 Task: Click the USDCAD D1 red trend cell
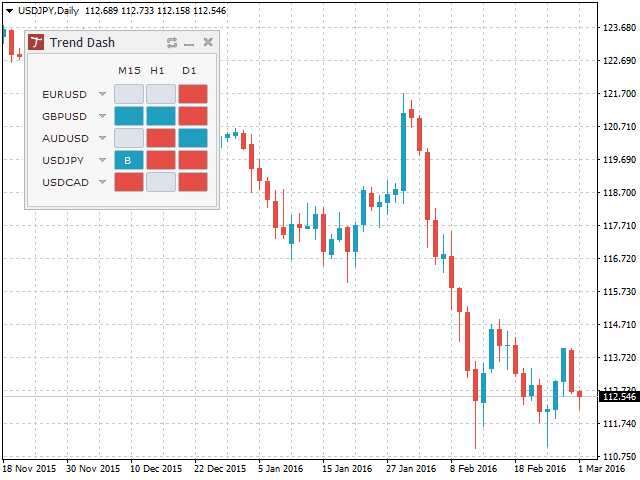click(x=193, y=182)
